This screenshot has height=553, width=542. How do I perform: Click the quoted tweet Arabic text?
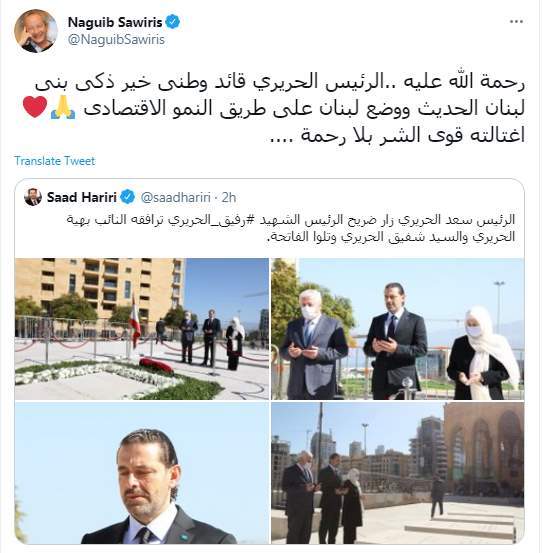point(291,228)
